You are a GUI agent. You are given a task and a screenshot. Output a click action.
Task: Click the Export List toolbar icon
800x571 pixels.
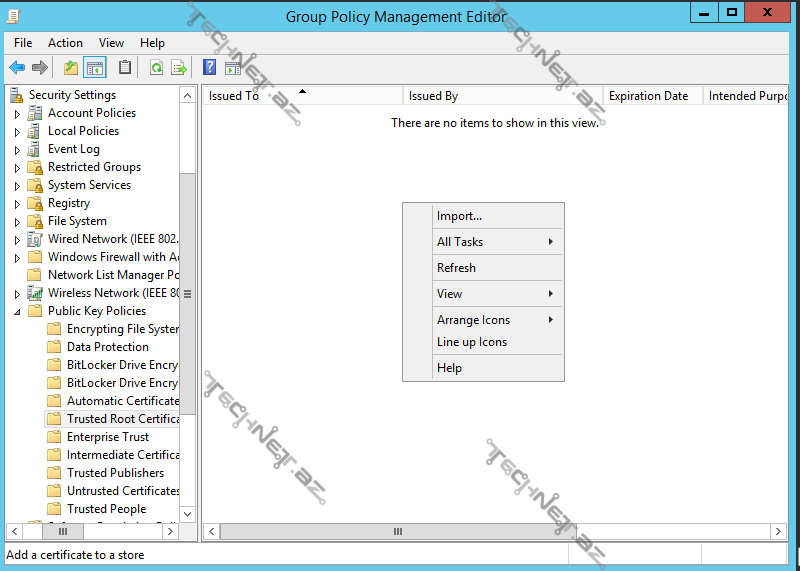(179, 68)
